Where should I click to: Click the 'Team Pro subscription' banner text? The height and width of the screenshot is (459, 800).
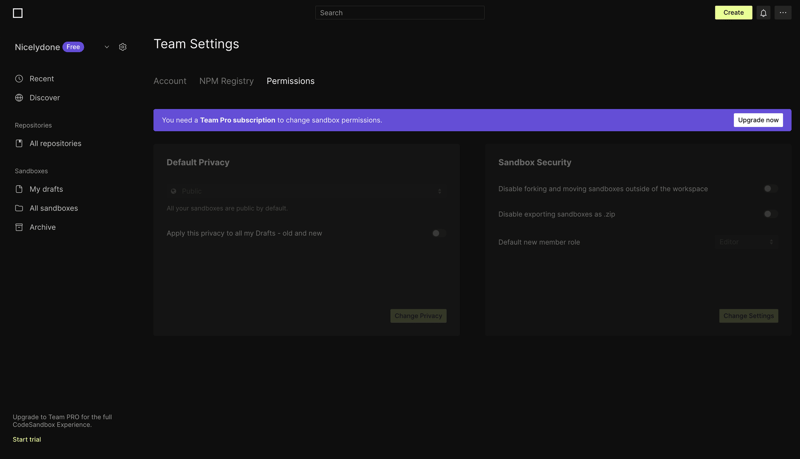pyautogui.click(x=238, y=120)
